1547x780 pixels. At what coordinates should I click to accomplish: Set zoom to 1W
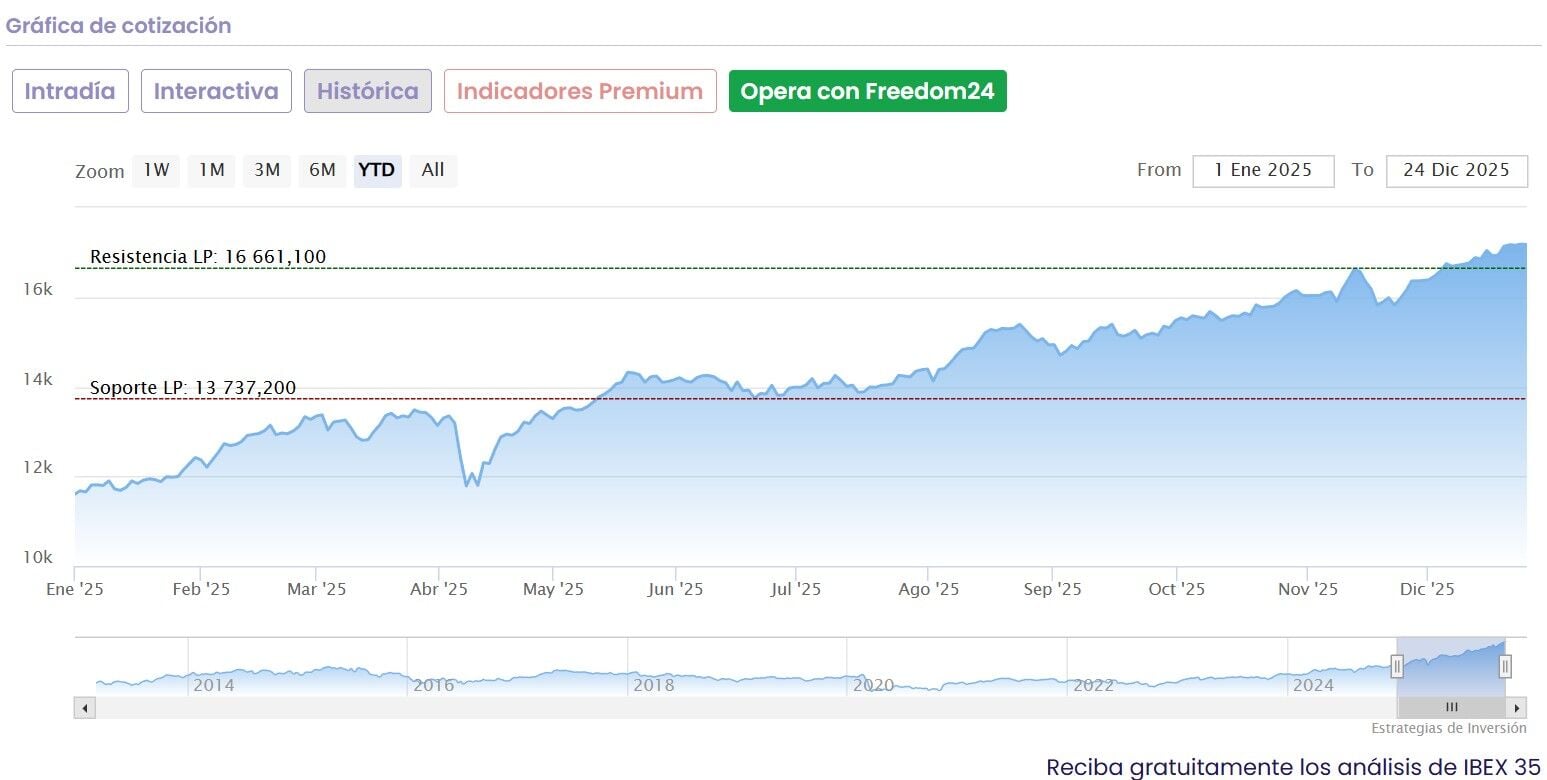coord(156,170)
